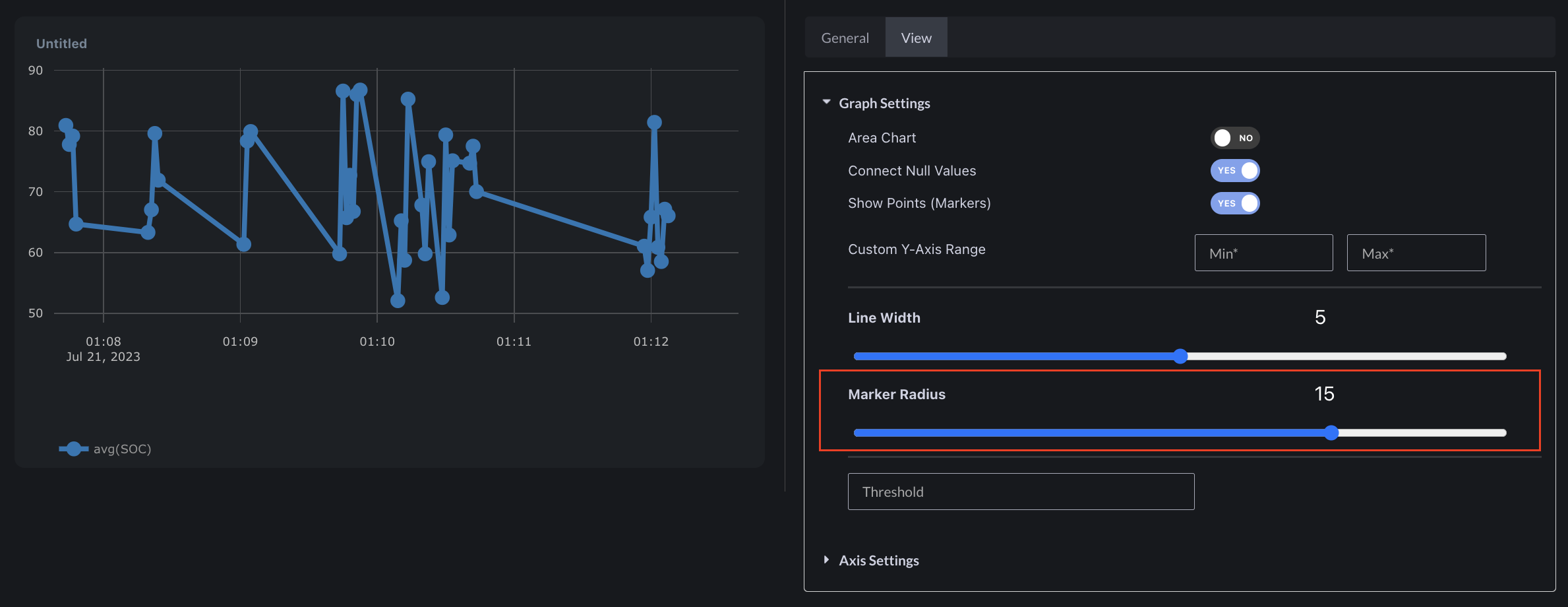Click the Threshold input field
The height and width of the screenshot is (607, 1568).
pos(1021,492)
